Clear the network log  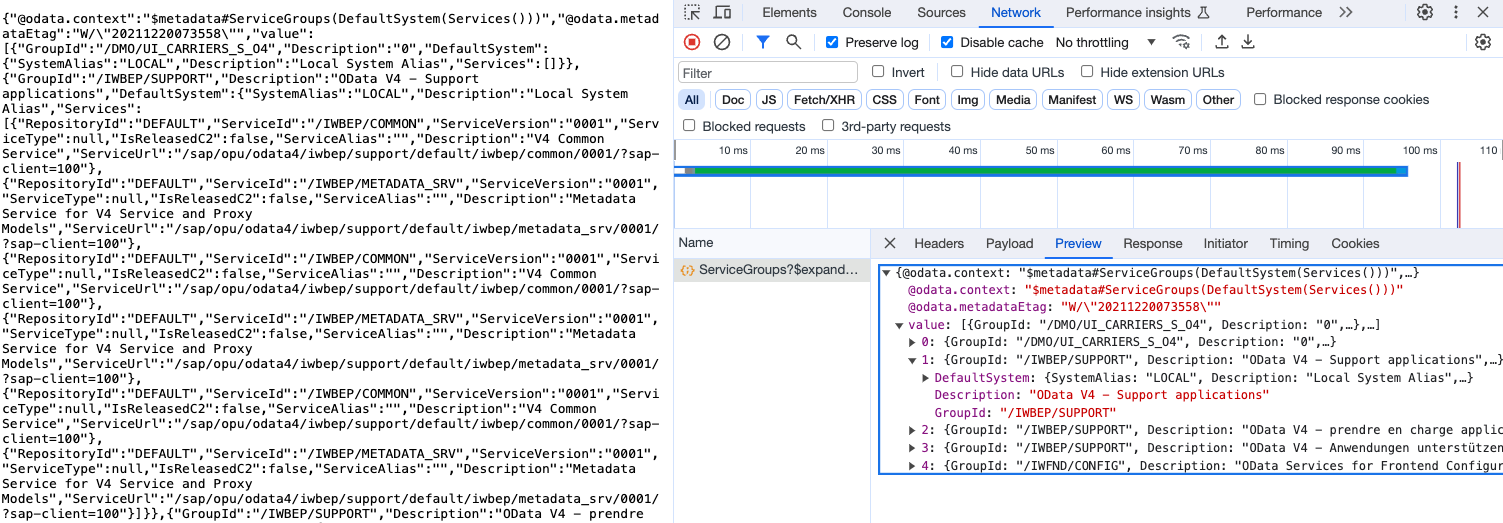click(722, 42)
